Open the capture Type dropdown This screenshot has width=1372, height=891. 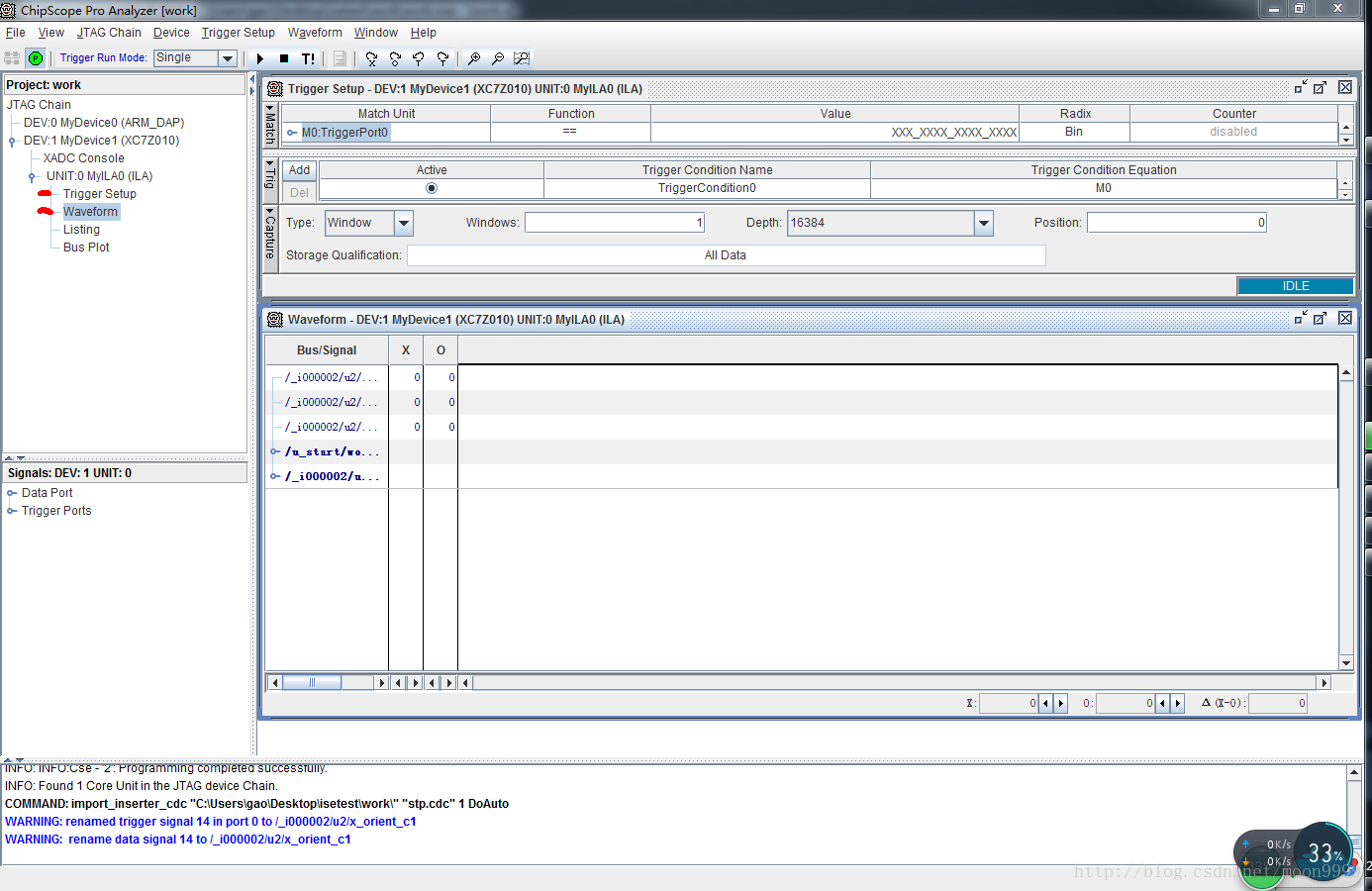click(x=403, y=223)
